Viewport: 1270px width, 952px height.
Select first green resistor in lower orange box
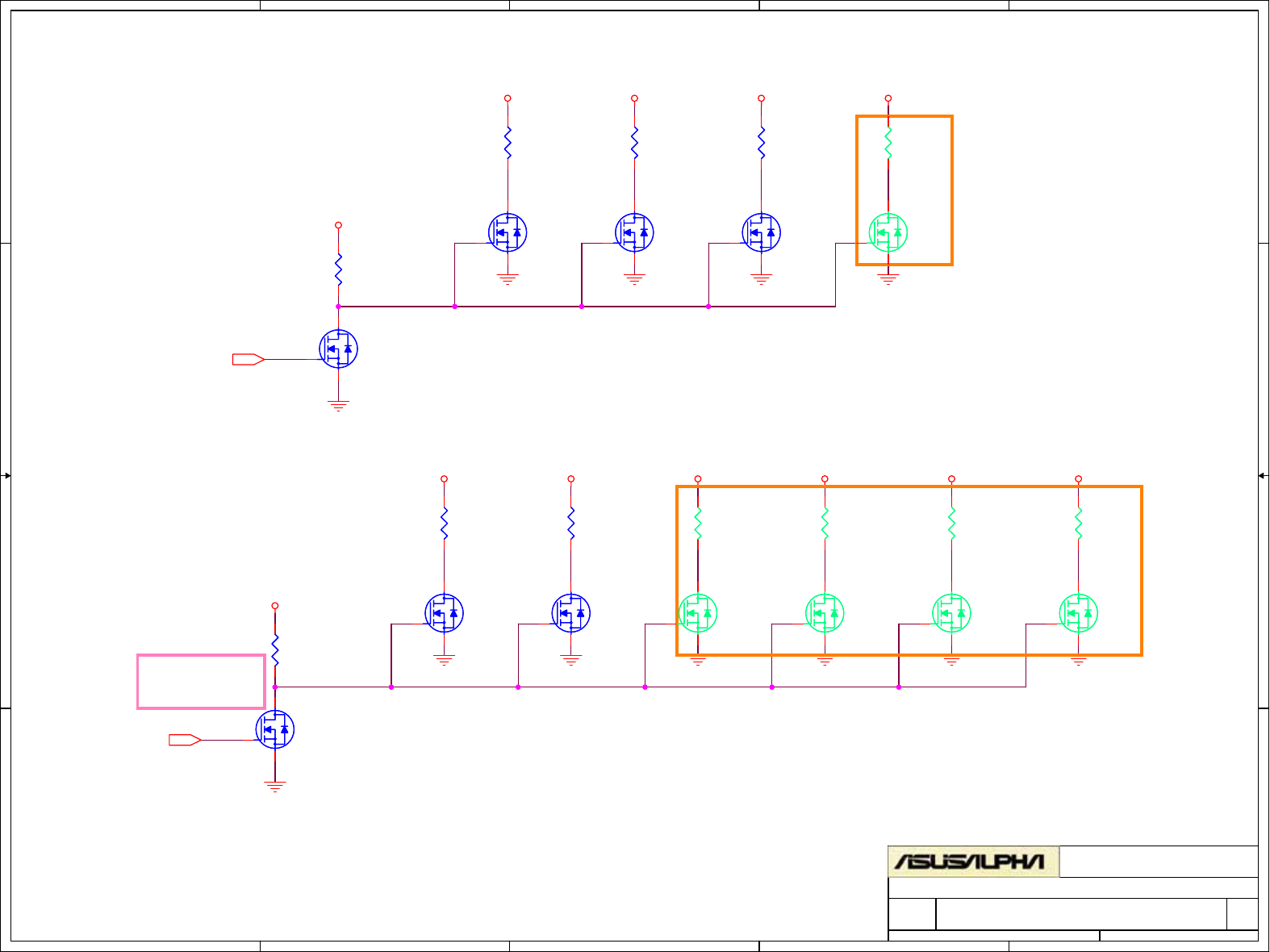698,523
